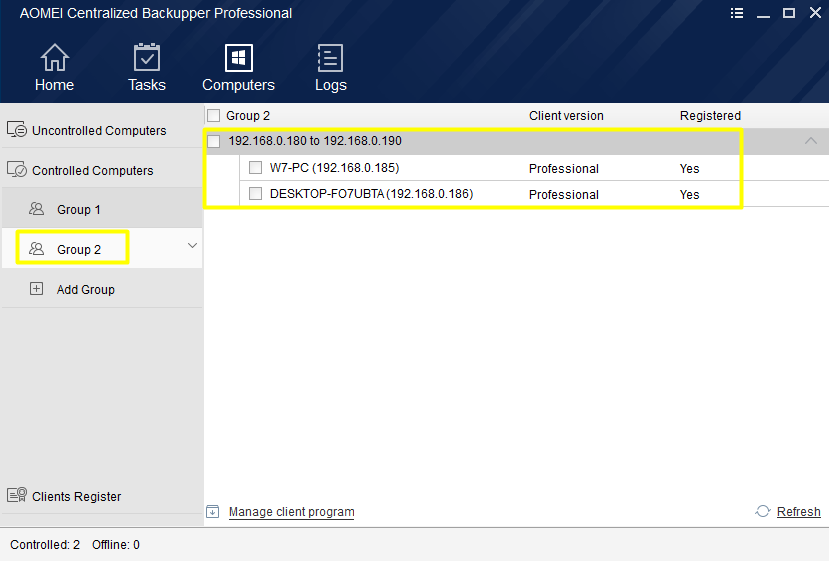Switch to the Tasks tab label

coord(147,85)
